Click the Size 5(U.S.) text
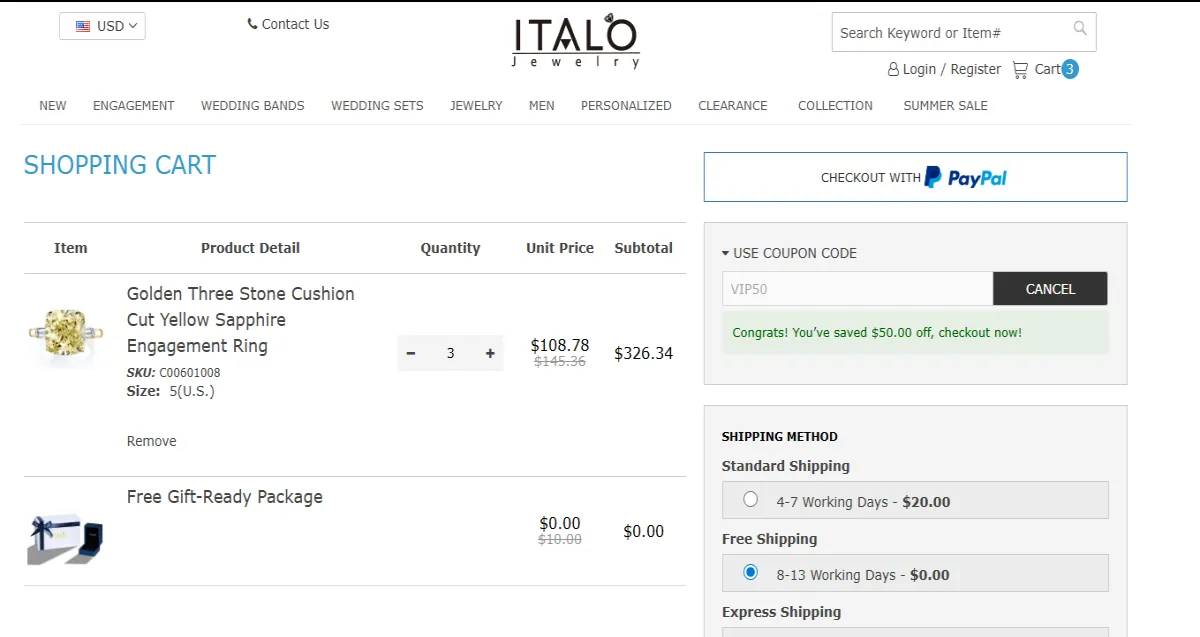The width and height of the screenshot is (1200, 637). pyautogui.click(x=171, y=391)
